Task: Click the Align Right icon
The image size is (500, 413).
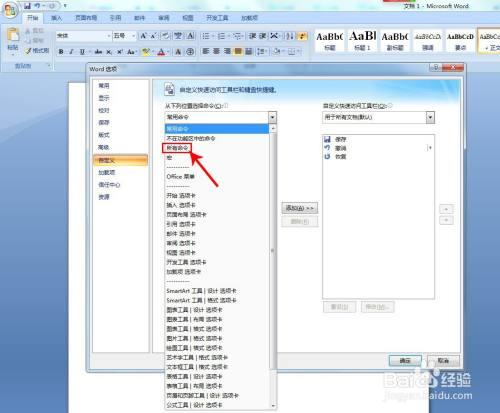Action: point(227,51)
